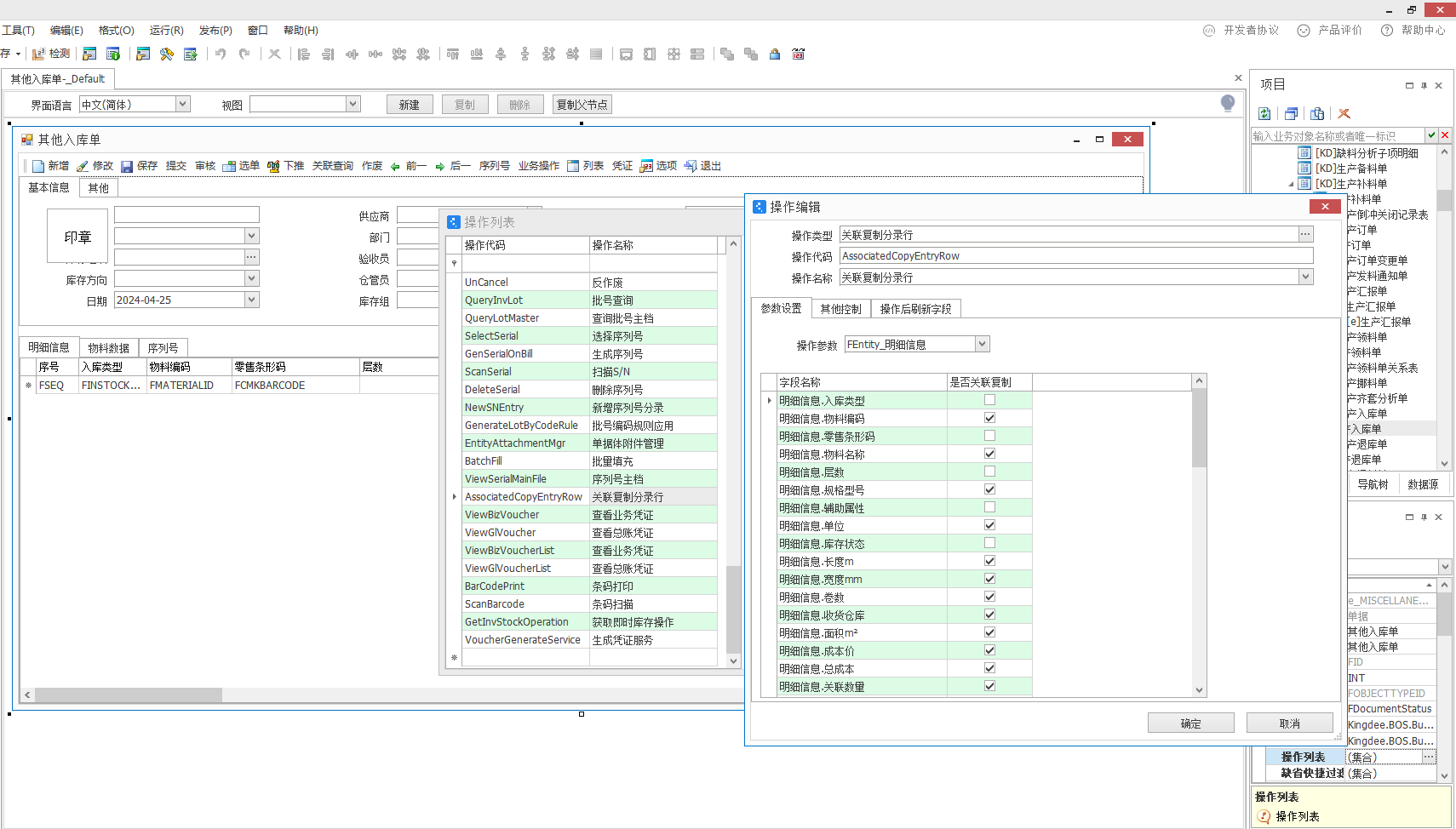Check the 明细信息.库存状态 checkbox

click(x=989, y=543)
